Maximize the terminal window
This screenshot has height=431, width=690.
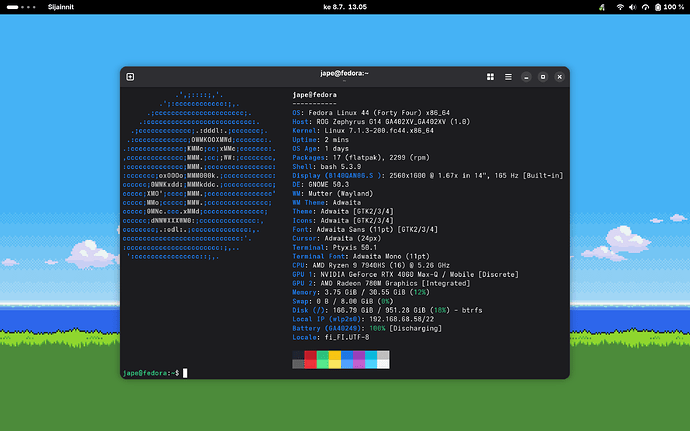pyautogui.click(x=543, y=77)
